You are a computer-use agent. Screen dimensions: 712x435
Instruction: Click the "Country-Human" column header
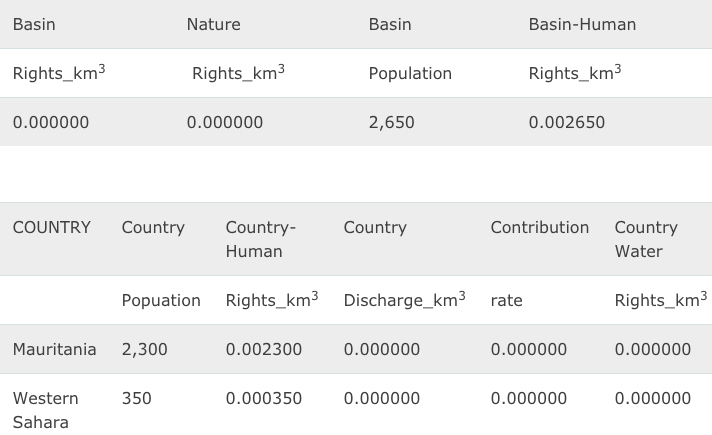point(260,239)
